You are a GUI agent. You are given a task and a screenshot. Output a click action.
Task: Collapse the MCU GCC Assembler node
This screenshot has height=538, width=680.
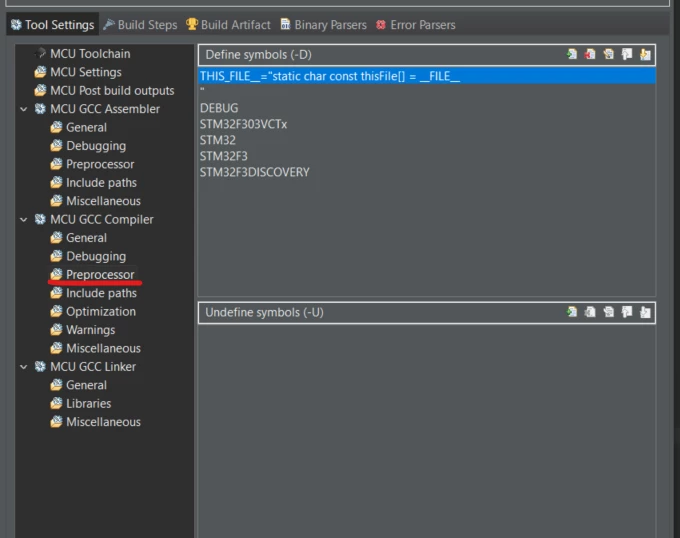click(24, 109)
